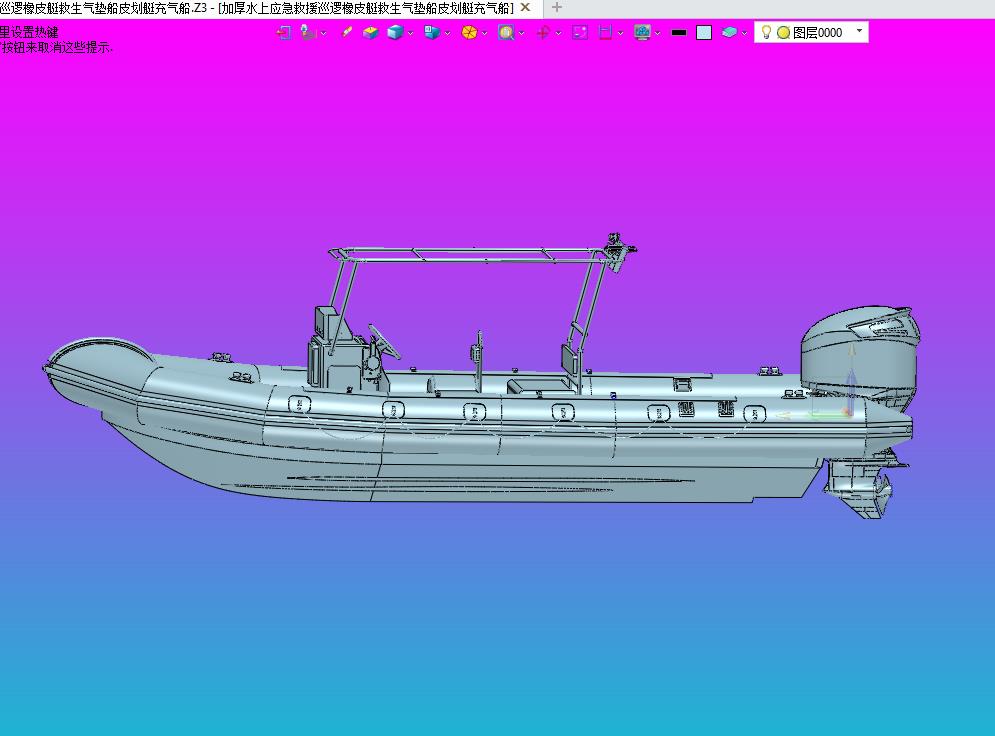Click the magnifier zoom icon
Image resolution: width=995 pixels, height=736 pixels.
[x=506, y=32]
